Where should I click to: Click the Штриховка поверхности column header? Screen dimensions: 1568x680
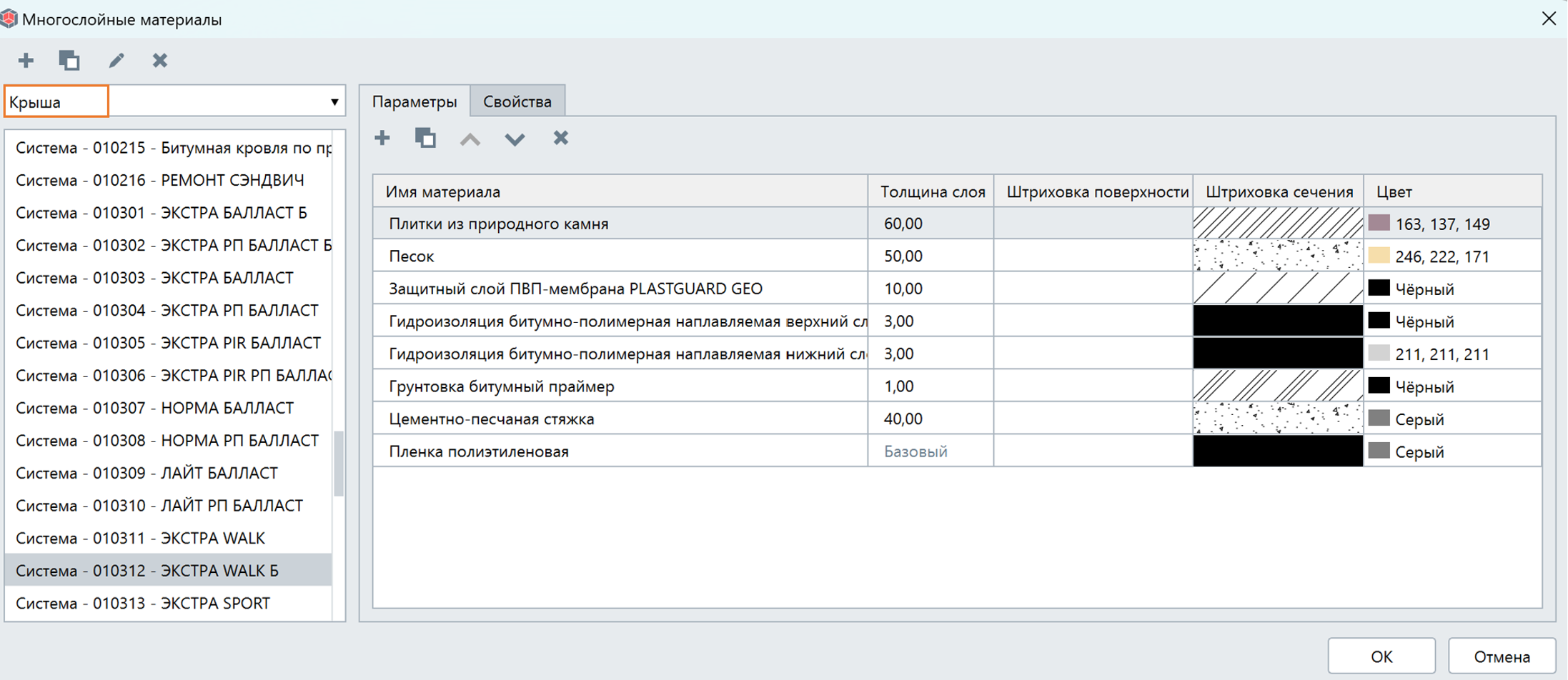point(1093,191)
